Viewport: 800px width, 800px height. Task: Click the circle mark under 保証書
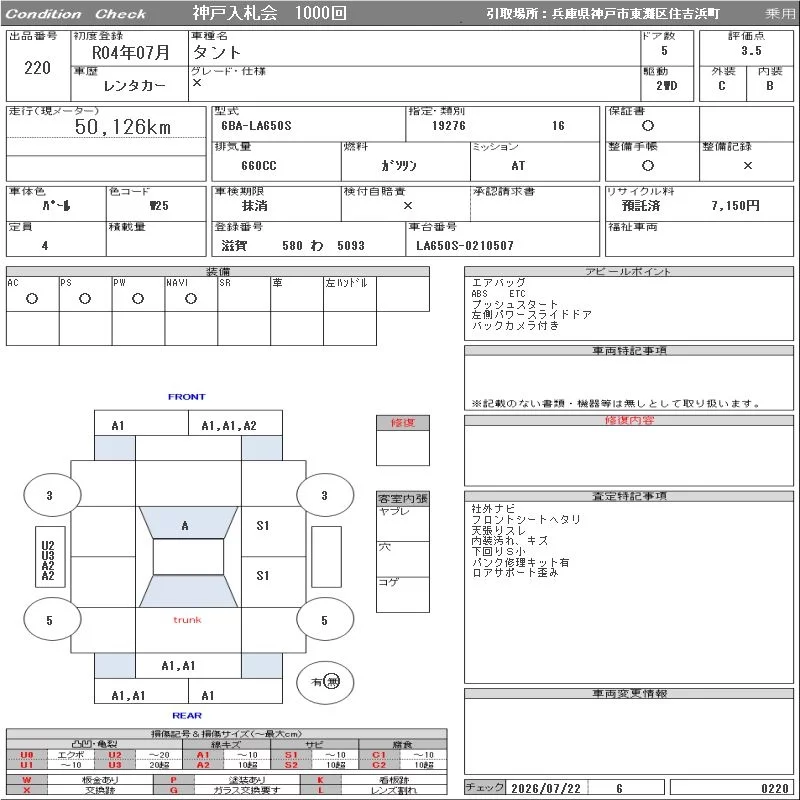[x=647, y=126]
